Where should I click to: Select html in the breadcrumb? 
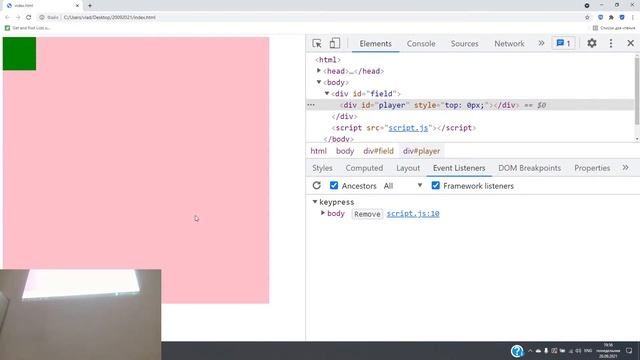[x=318, y=151]
